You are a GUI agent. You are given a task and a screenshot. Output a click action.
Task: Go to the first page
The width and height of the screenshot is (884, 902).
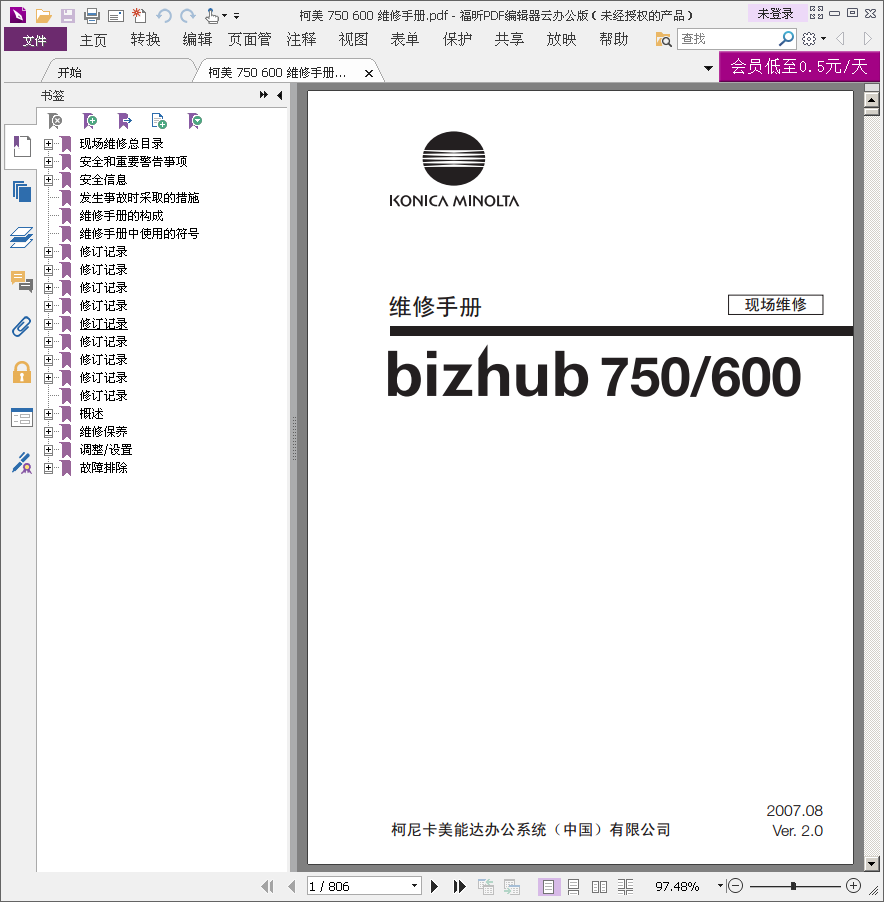tap(267, 886)
